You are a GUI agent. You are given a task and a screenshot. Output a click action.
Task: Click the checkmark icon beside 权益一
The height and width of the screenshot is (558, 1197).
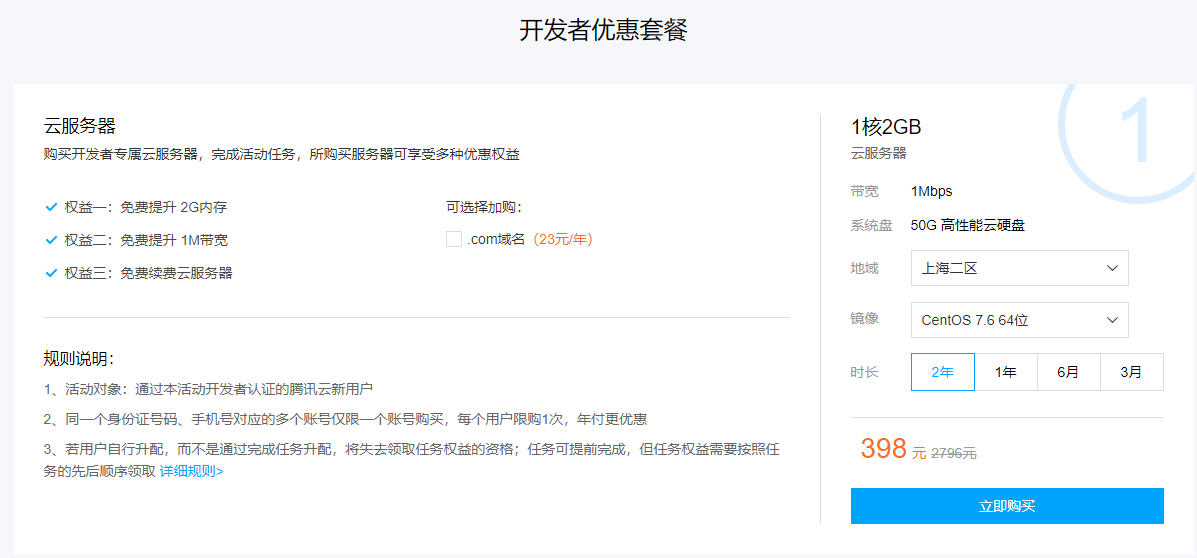[x=51, y=207]
